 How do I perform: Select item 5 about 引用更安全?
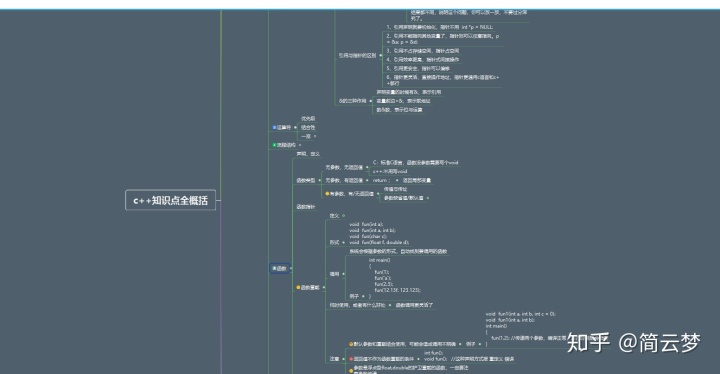pyautogui.click(x=418, y=68)
